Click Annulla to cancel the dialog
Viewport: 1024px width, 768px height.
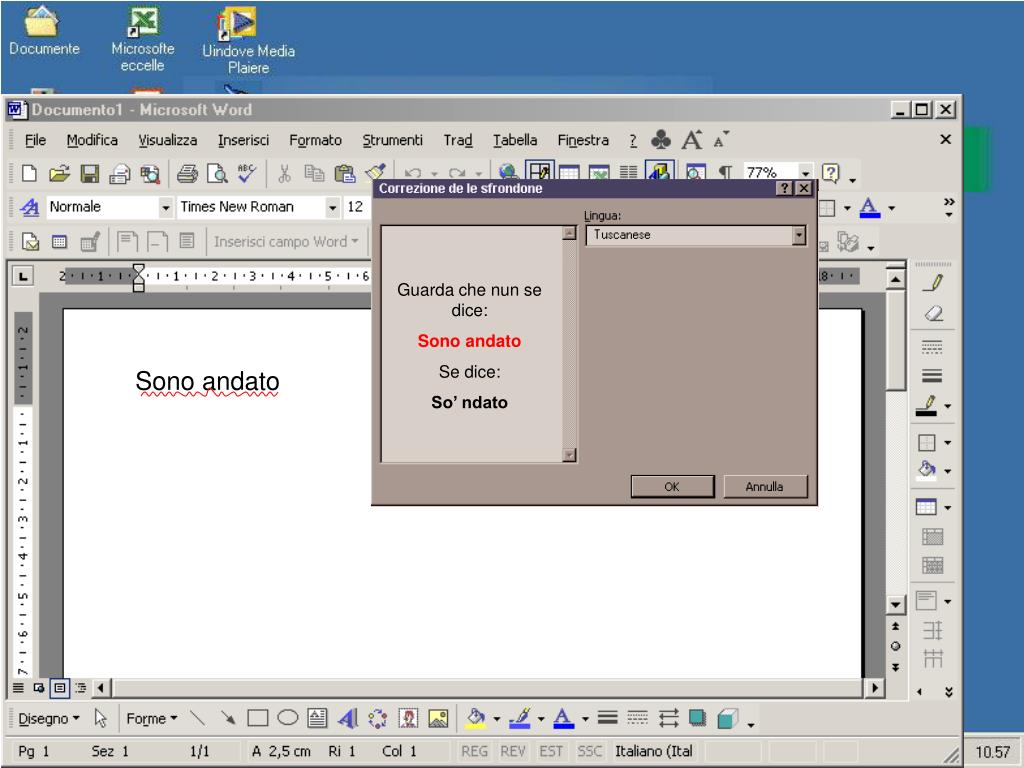pos(765,487)
